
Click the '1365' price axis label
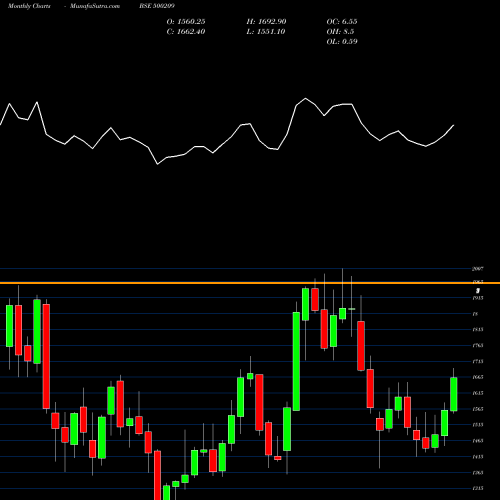[x=478, y=473]
